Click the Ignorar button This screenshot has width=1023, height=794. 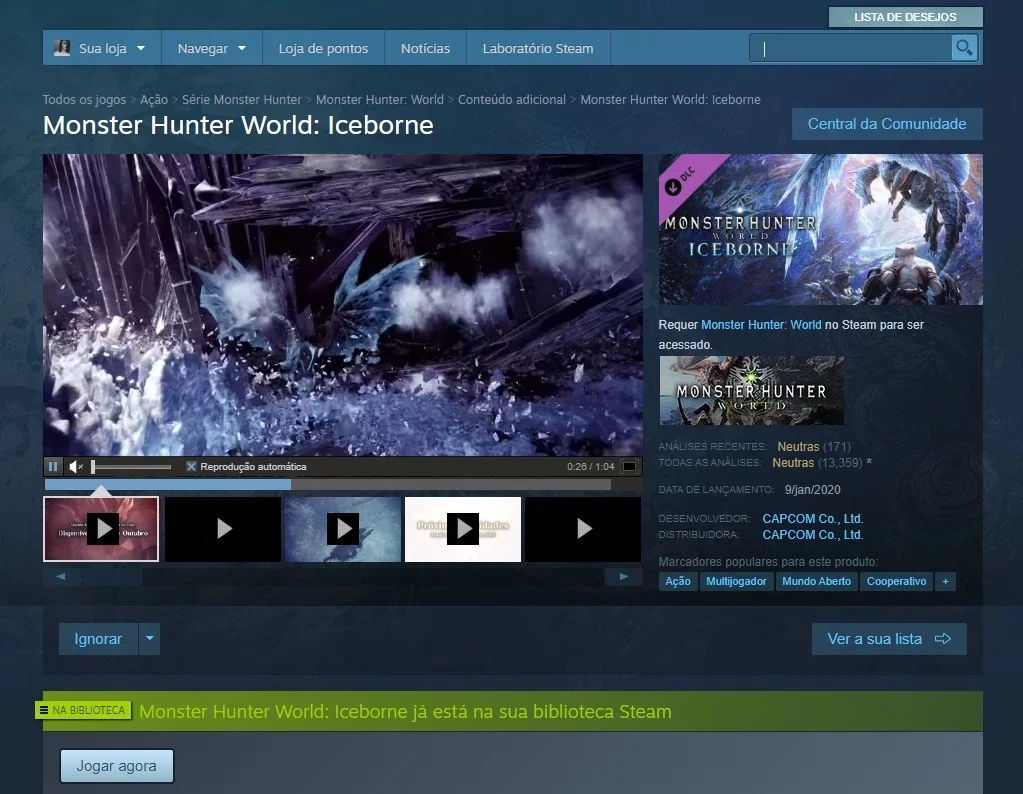click(x=98, y=639)
